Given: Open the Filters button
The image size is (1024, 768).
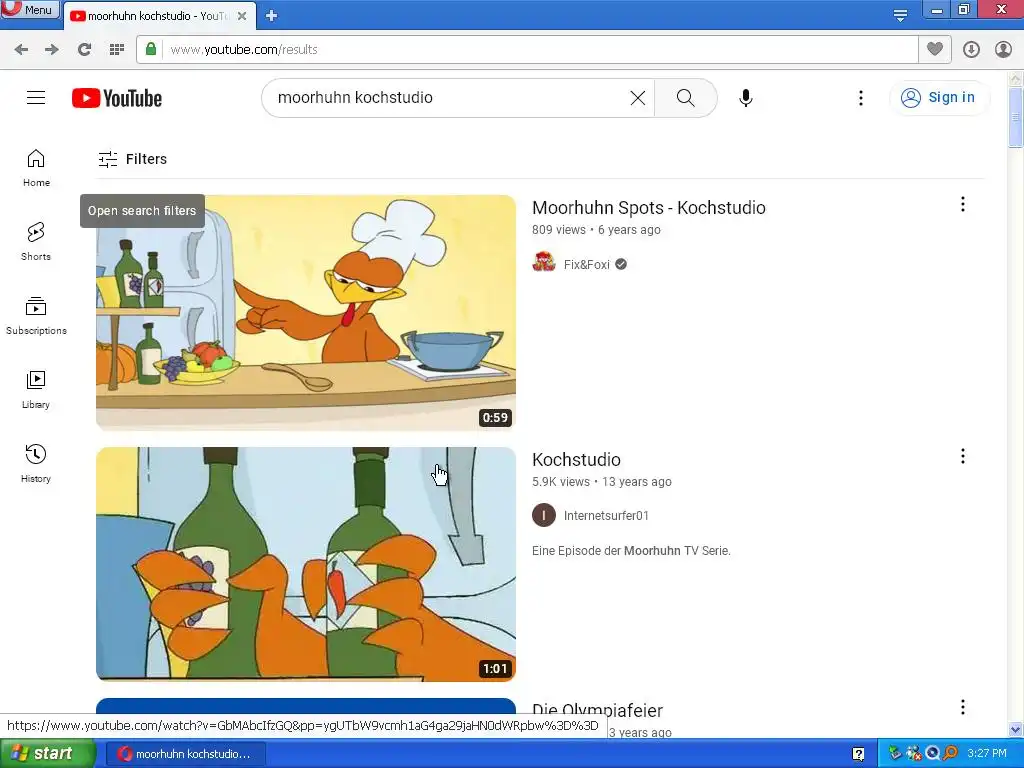Looking at the screenshot, I should pyautogui.click(x=133, y=159).
